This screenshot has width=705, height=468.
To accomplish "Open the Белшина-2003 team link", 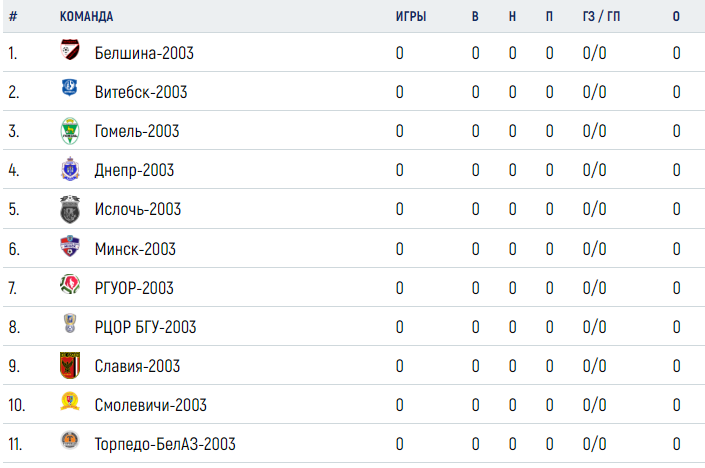I will [x=144, y=53].
